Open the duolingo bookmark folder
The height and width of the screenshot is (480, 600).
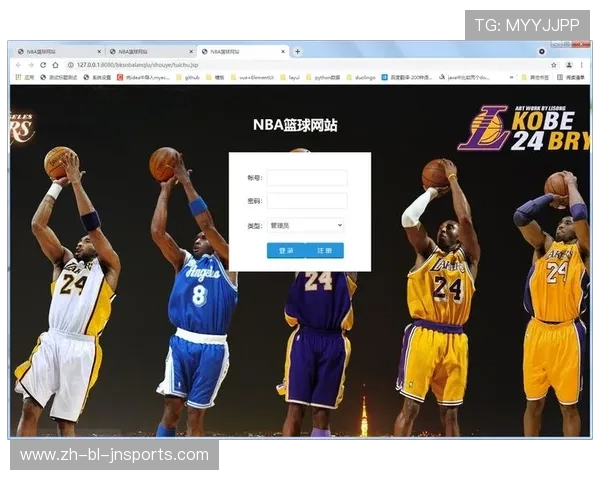[361, 77]
